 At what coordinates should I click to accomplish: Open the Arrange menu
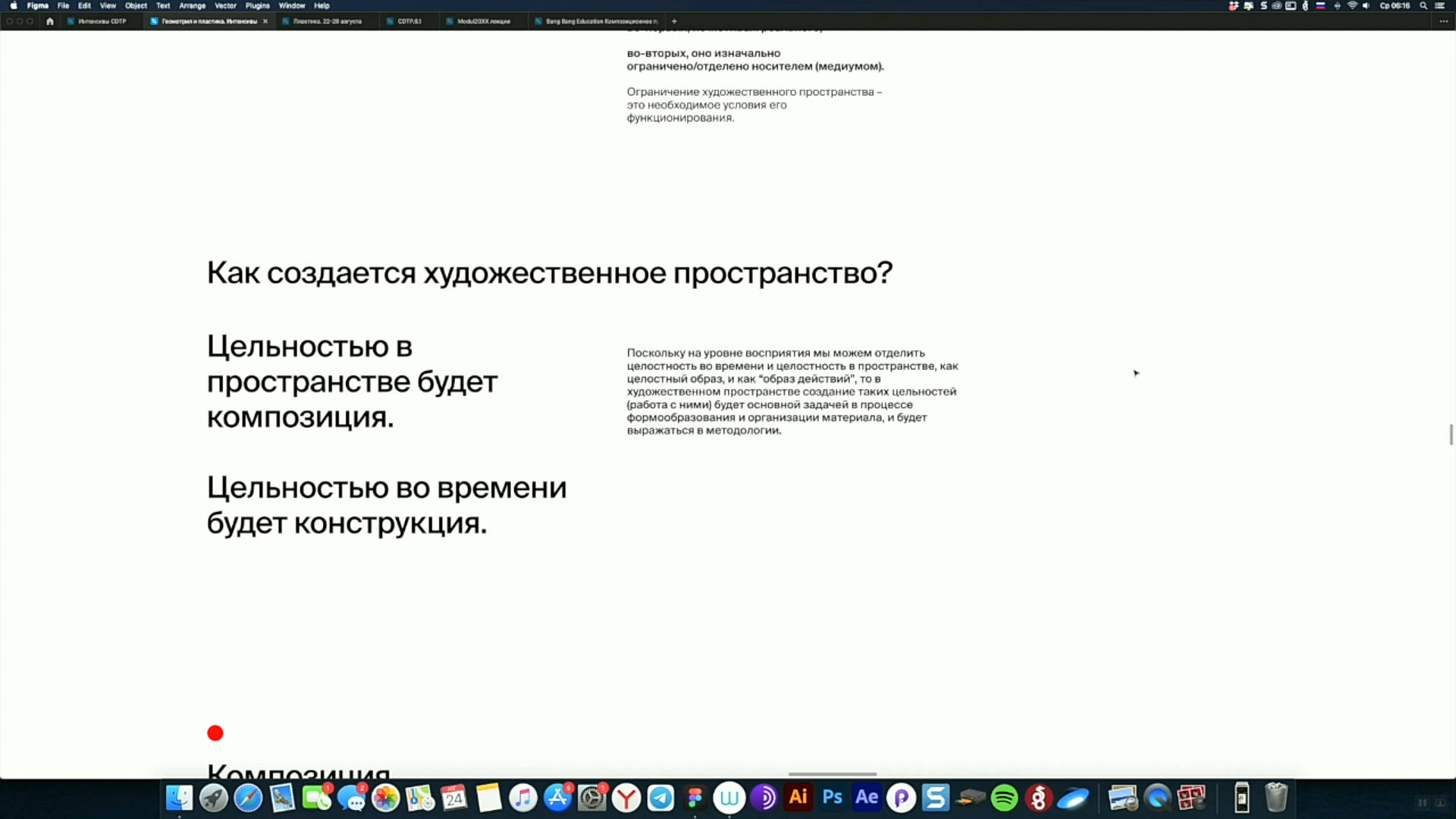[192, 5]
